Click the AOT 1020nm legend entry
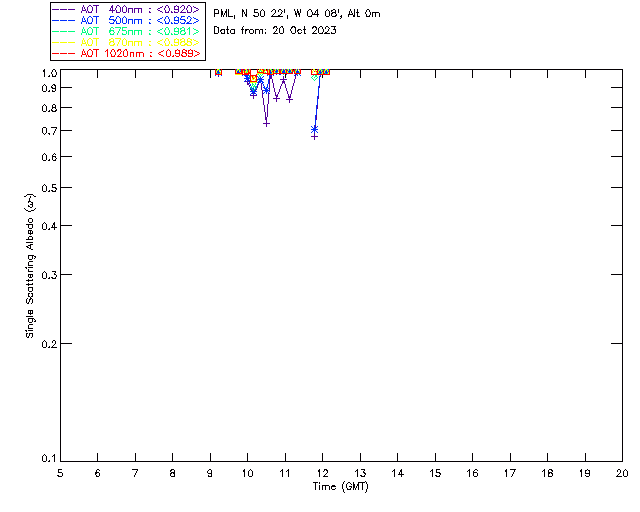 click(x=126, y=53)
